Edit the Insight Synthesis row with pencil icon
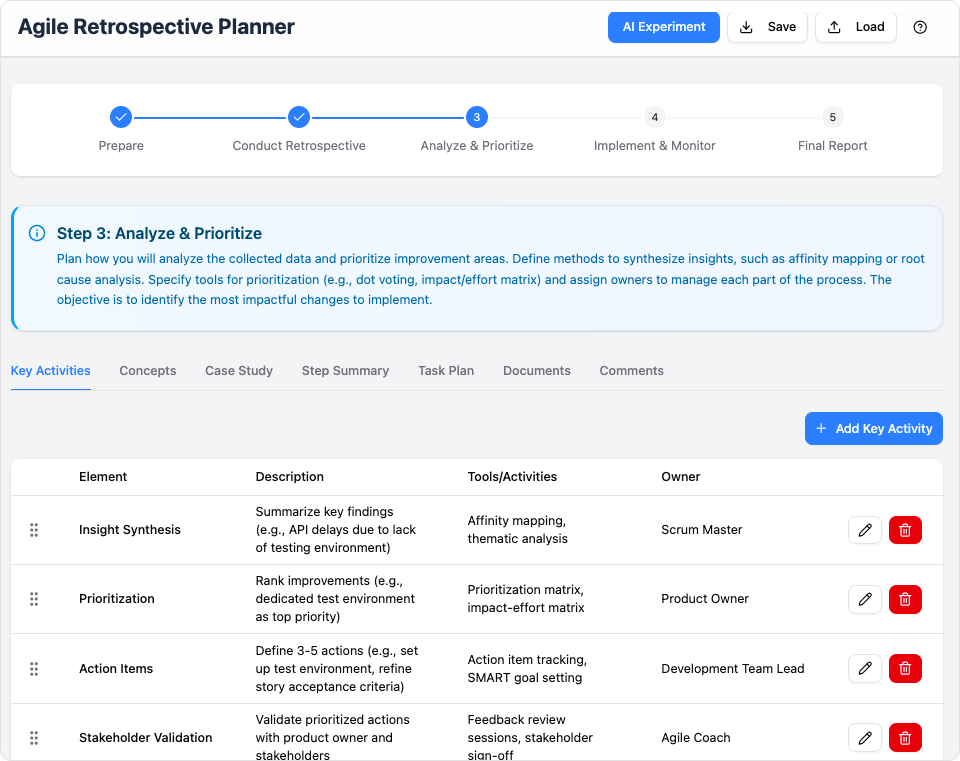Viewport: 960px width, 761px height. (x=864, y=530)
